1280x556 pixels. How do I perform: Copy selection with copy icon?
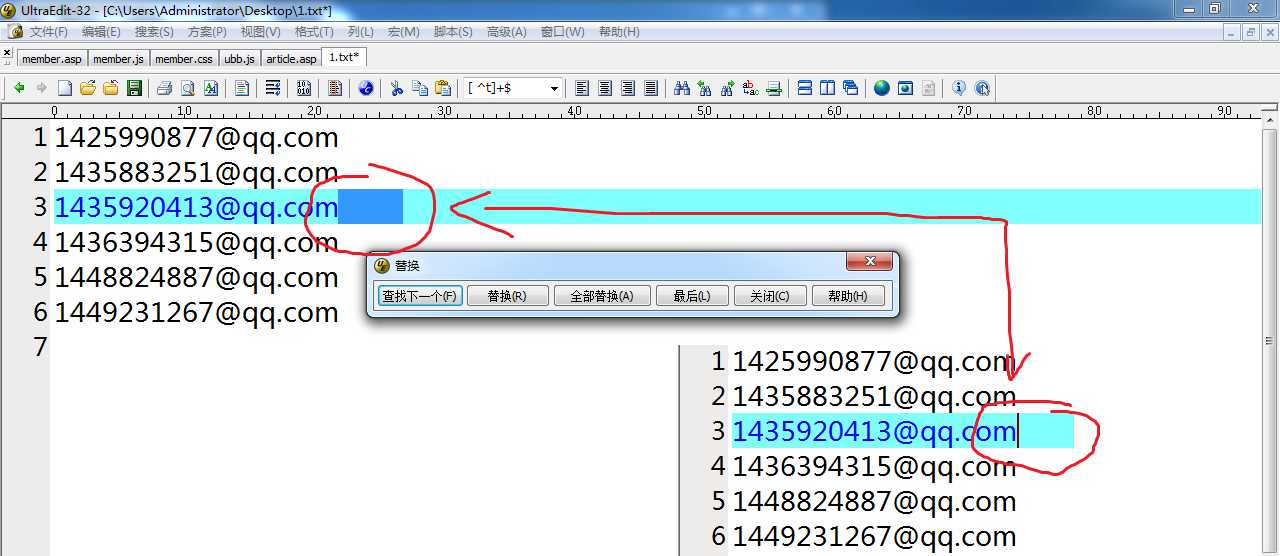tap(420, 88)
